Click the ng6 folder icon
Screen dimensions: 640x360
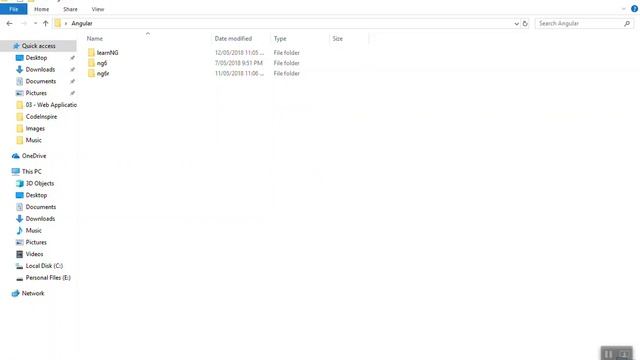[91, 63]
